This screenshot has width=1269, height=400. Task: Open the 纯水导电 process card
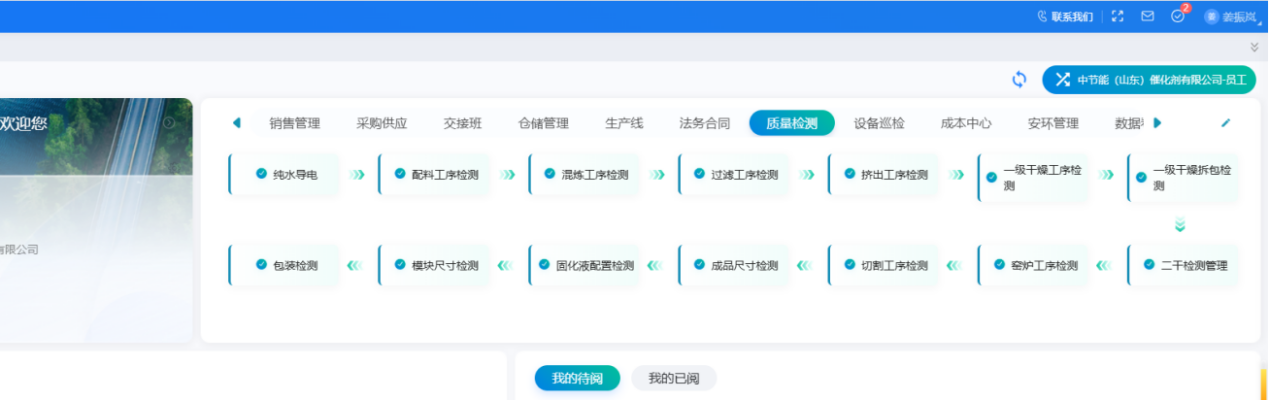(286, 174)
